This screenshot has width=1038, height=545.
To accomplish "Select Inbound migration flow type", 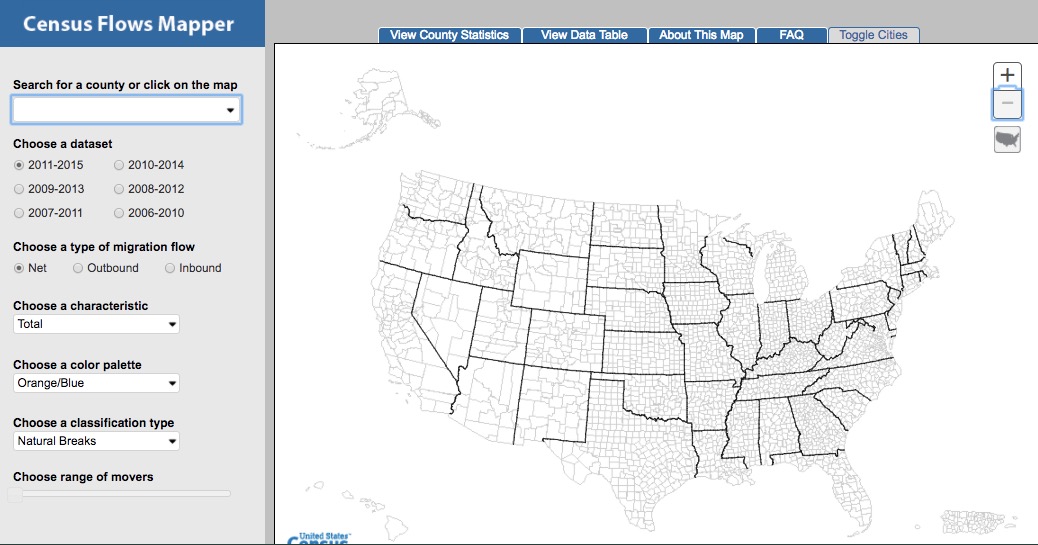I will [x=170, y=268].
